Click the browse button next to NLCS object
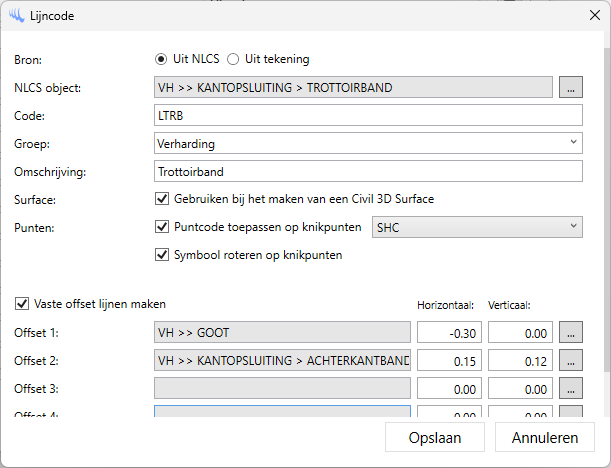611x468 pixels. point(570,87)
